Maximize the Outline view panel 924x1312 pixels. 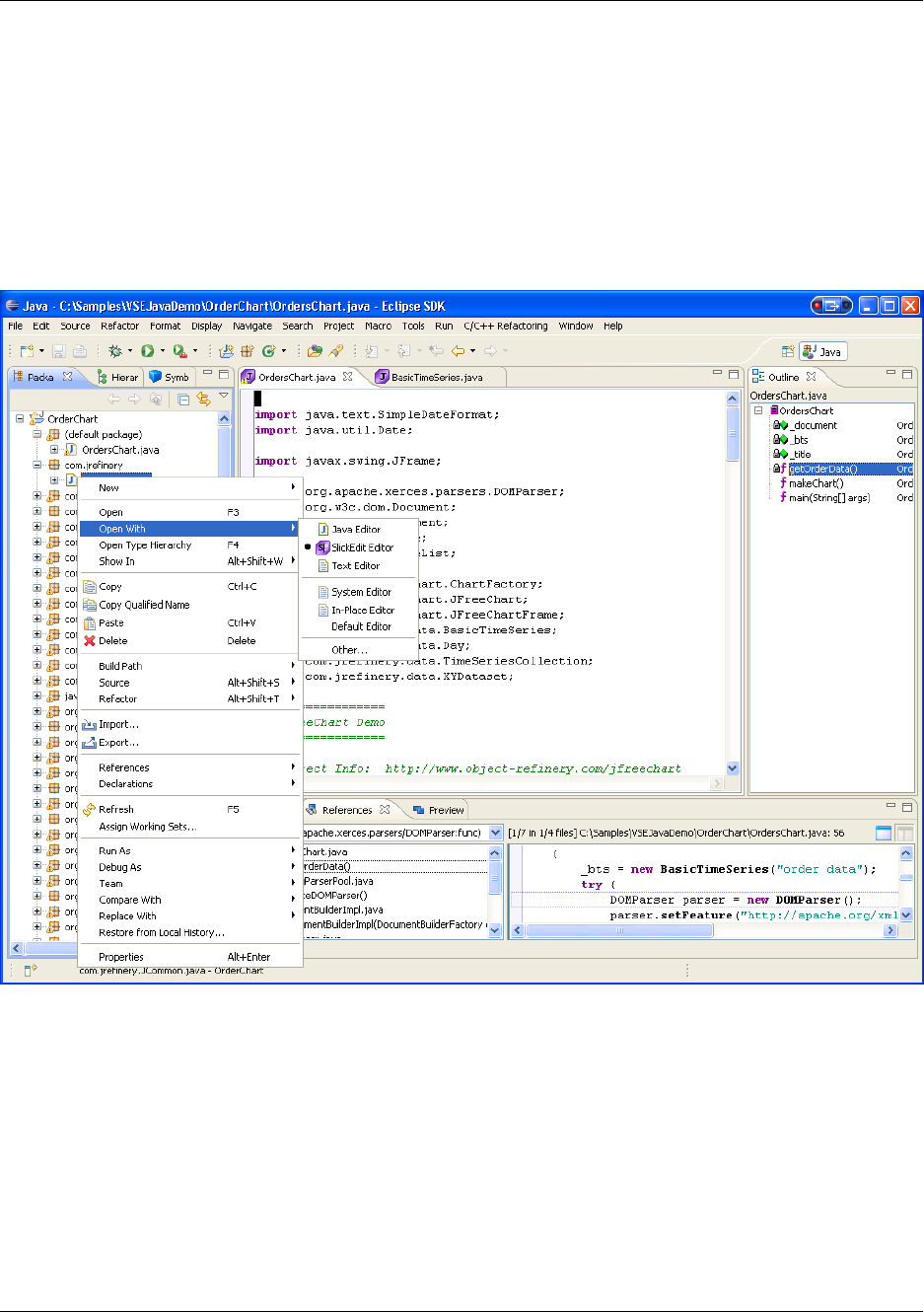click(x=906, y=375)
